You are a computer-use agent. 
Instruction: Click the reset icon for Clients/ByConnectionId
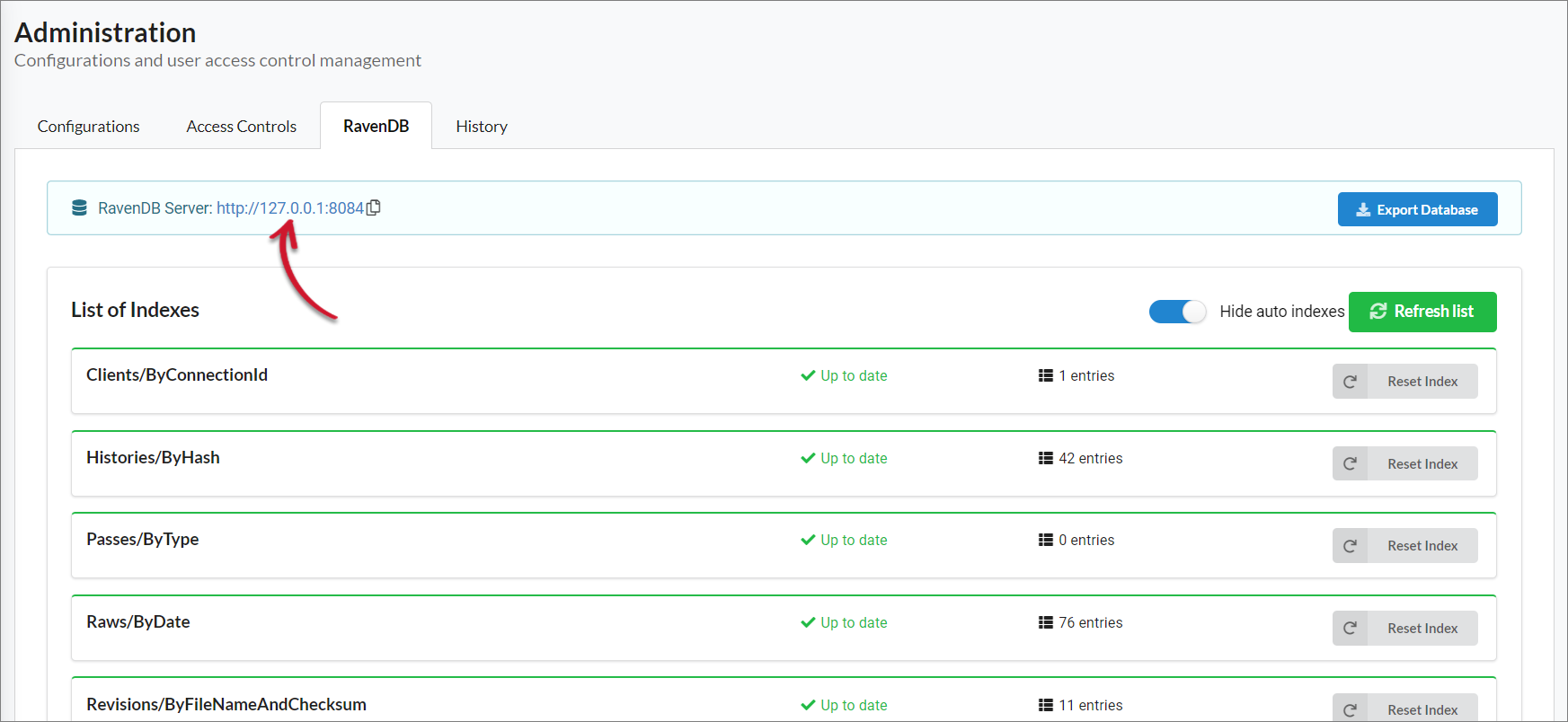click(x=1350, y=382)
